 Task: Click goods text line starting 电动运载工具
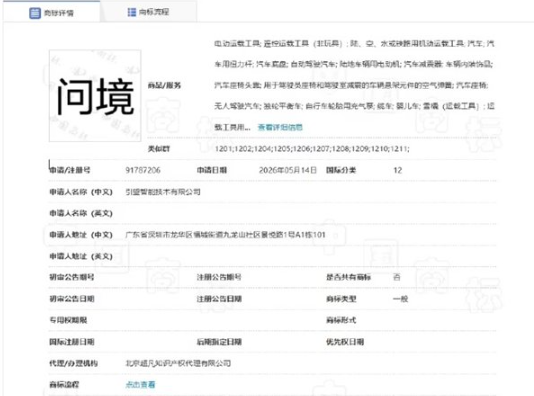354,44
